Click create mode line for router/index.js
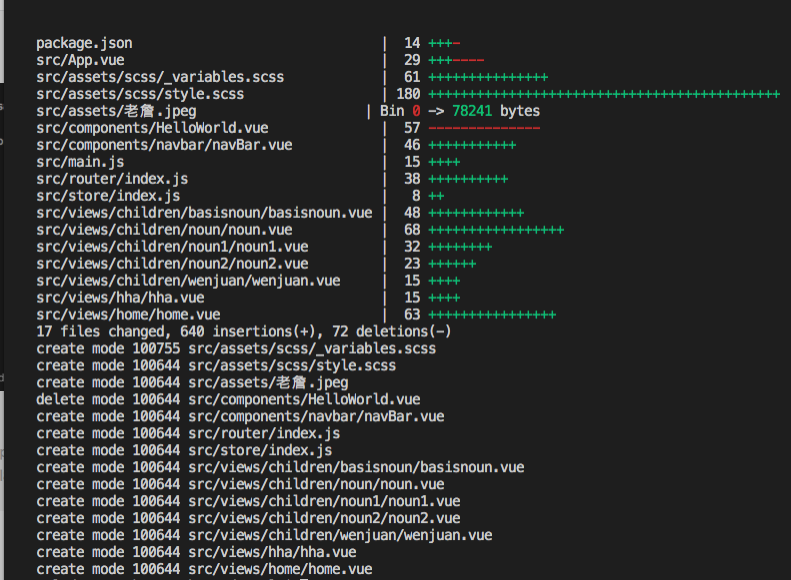The height and width of the screenshot is (580, 791). 188,434
